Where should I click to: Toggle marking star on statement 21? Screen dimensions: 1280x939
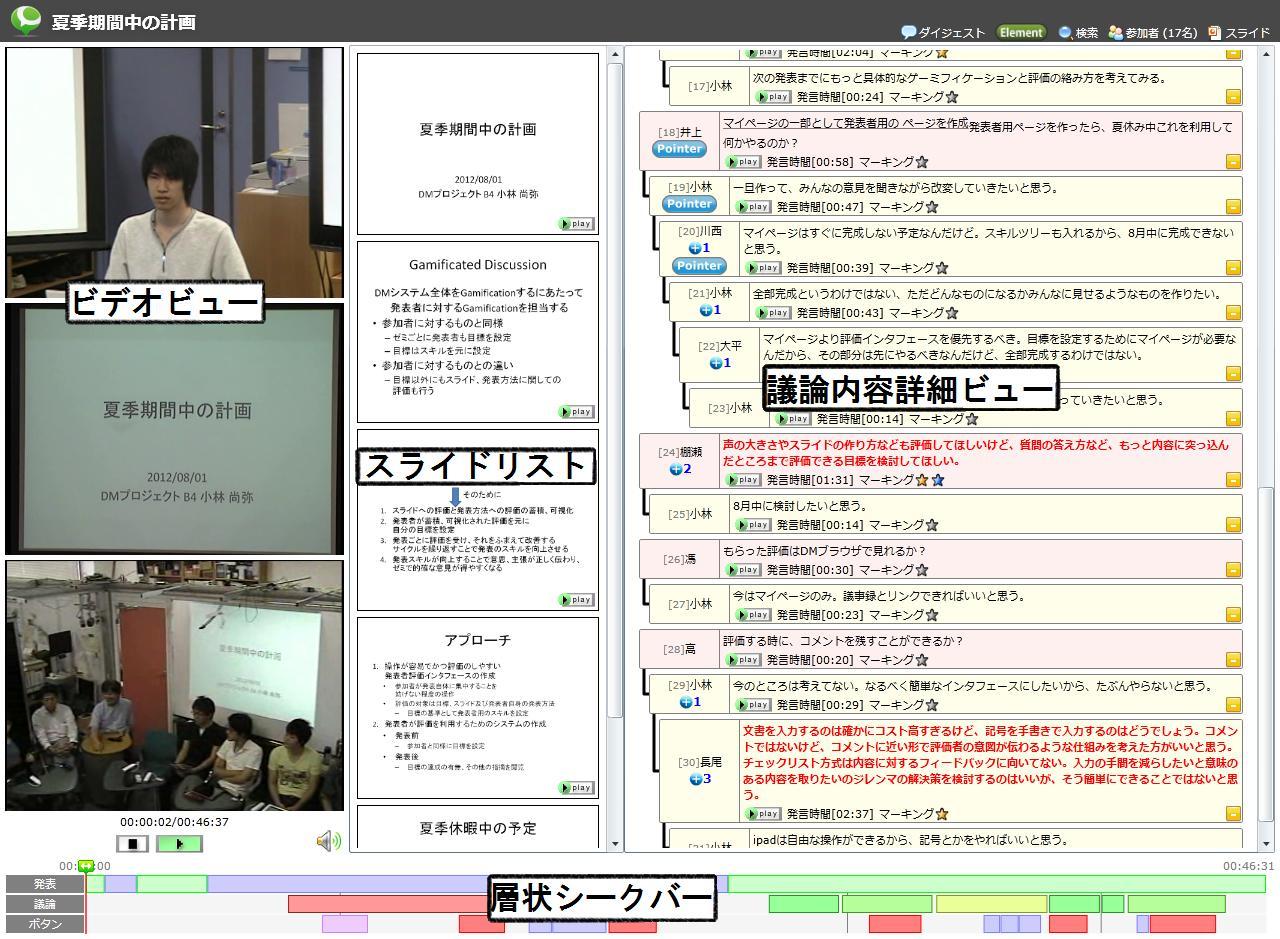952,313
